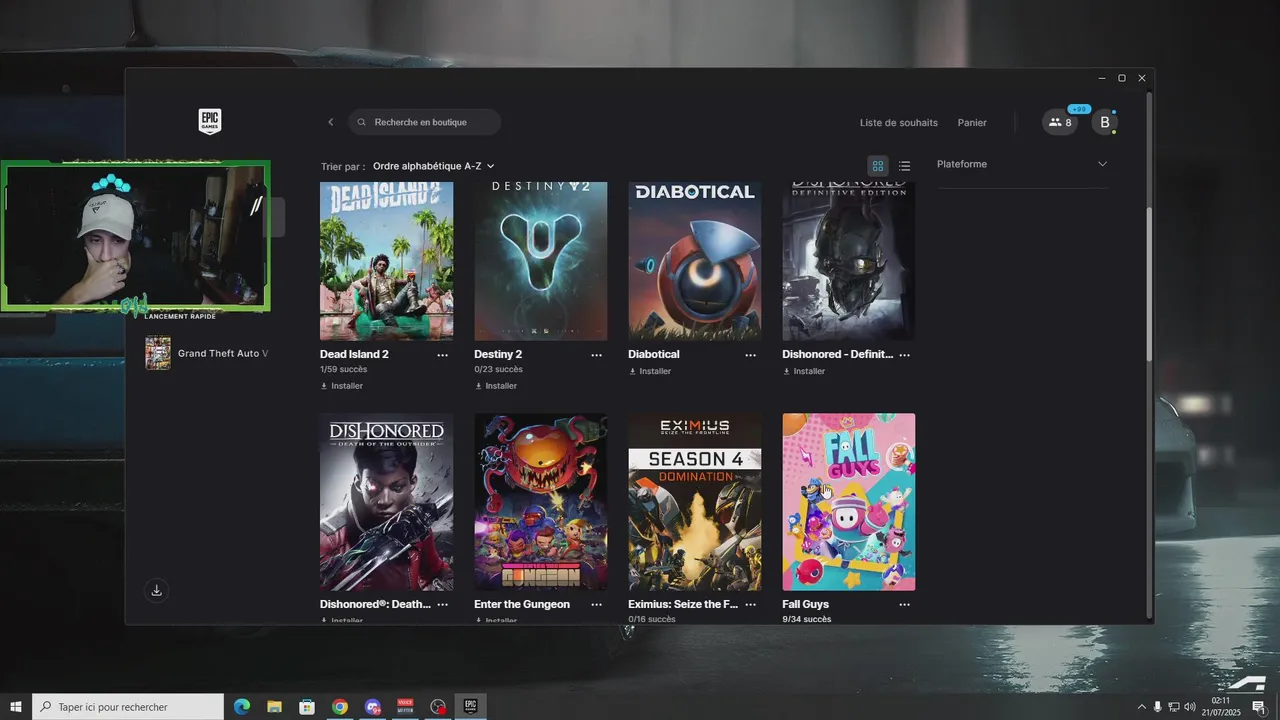Open the Fall Guys cover art
The image size is (1280, 720).
click(848, 502)
